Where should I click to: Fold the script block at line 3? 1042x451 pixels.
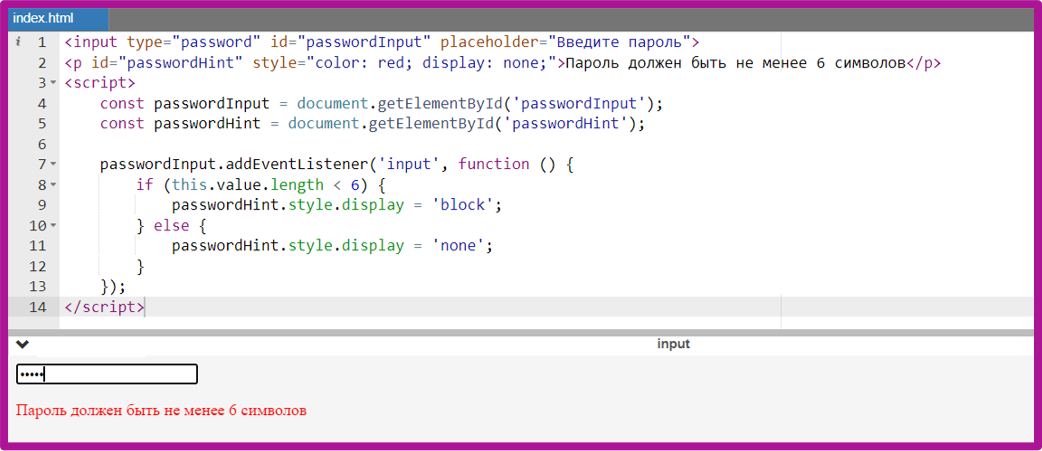[x=53, y=83]
